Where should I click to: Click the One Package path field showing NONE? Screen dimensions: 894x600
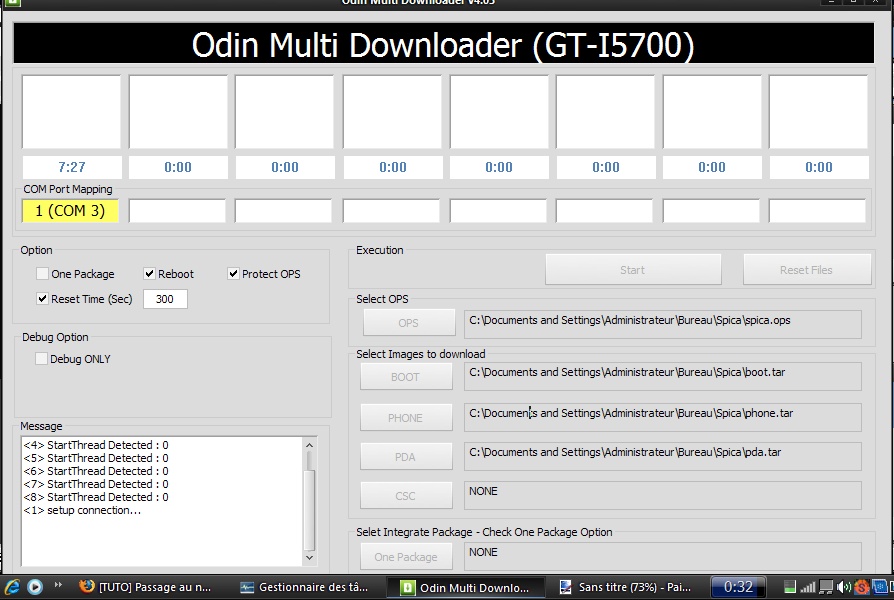point(663,556)
